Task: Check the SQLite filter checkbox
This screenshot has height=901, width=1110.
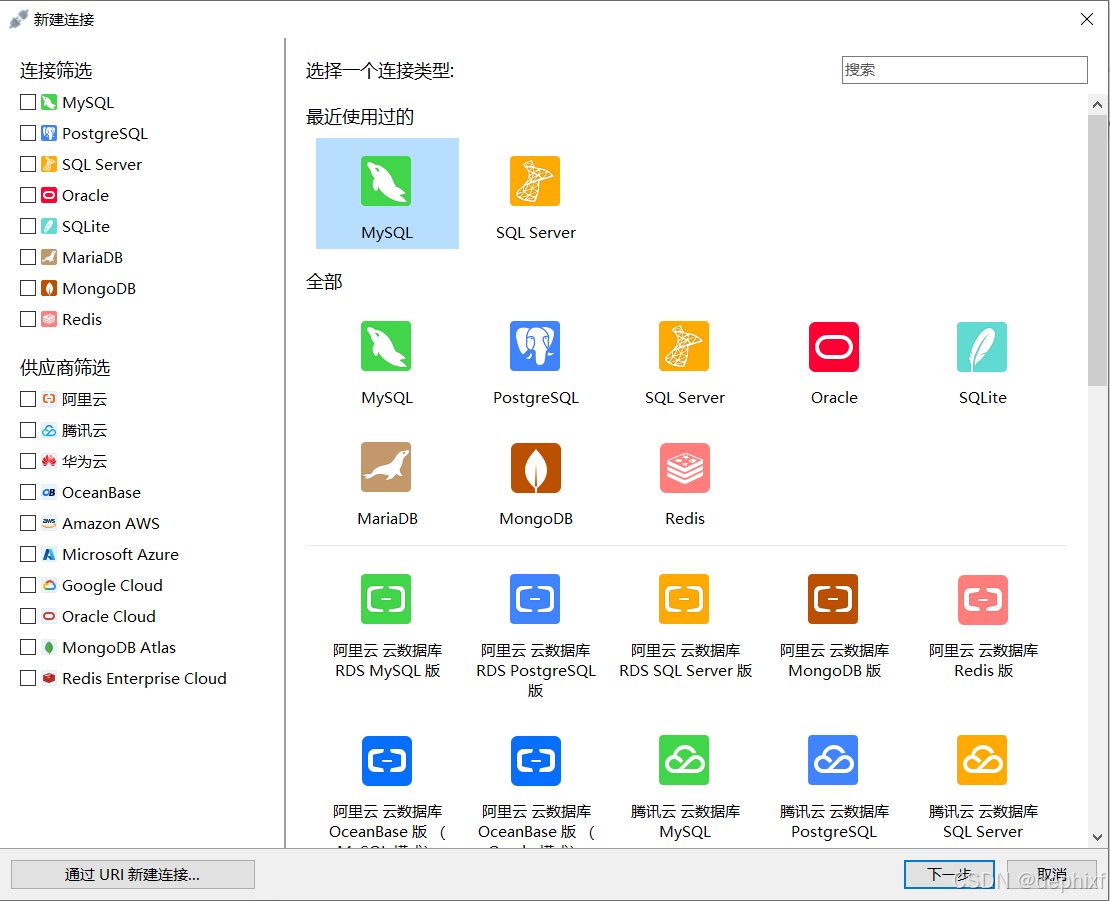Action: click(x=28, y=226)
